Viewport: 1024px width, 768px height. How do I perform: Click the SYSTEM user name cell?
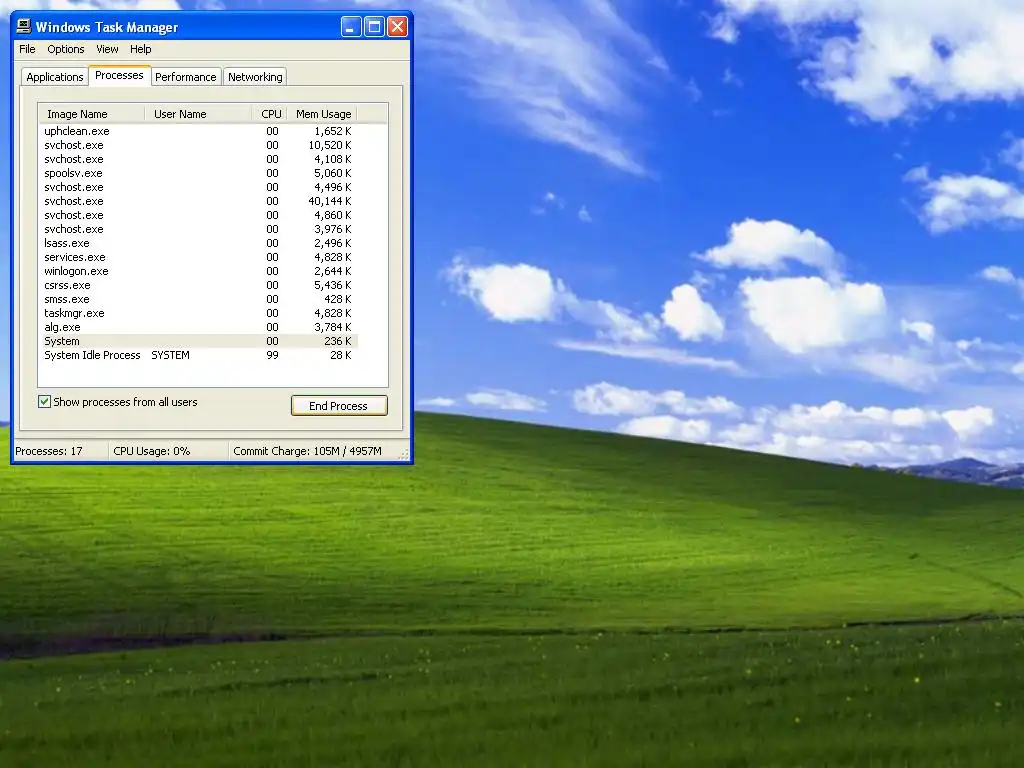pos(170,355)
